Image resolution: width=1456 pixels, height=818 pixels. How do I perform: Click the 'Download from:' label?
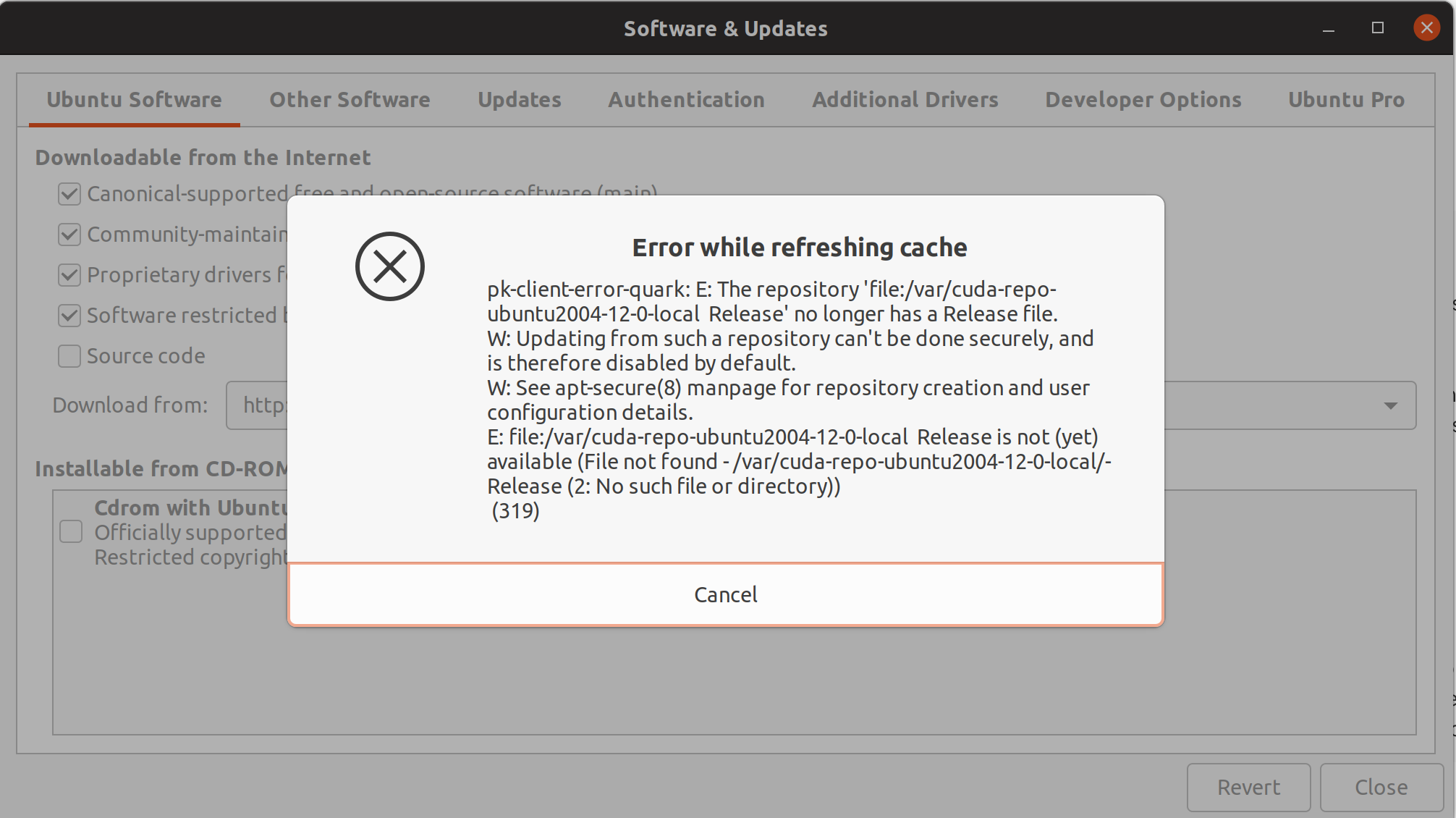click(x=130, y=405)
